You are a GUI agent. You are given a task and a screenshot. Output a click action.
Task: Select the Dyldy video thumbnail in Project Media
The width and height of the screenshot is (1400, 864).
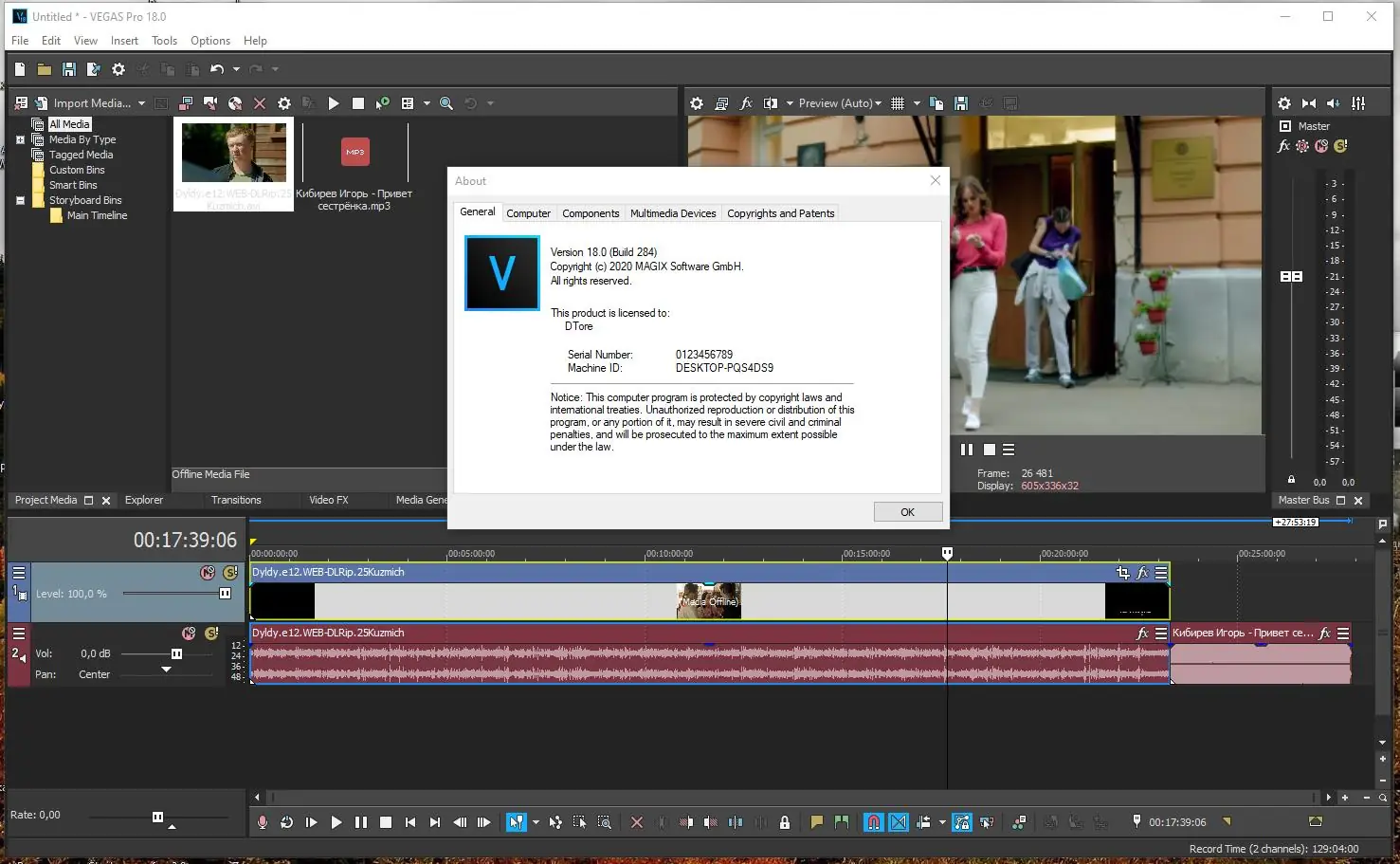(x=233, y=154)
